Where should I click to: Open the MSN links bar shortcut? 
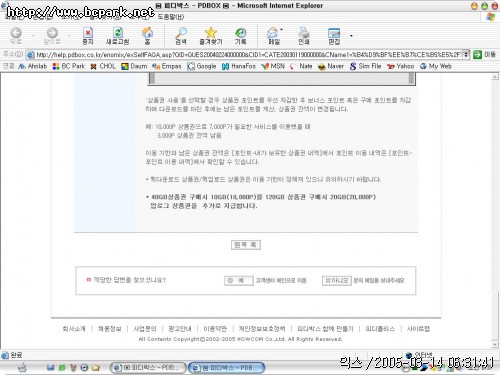(x=273, y=66)
